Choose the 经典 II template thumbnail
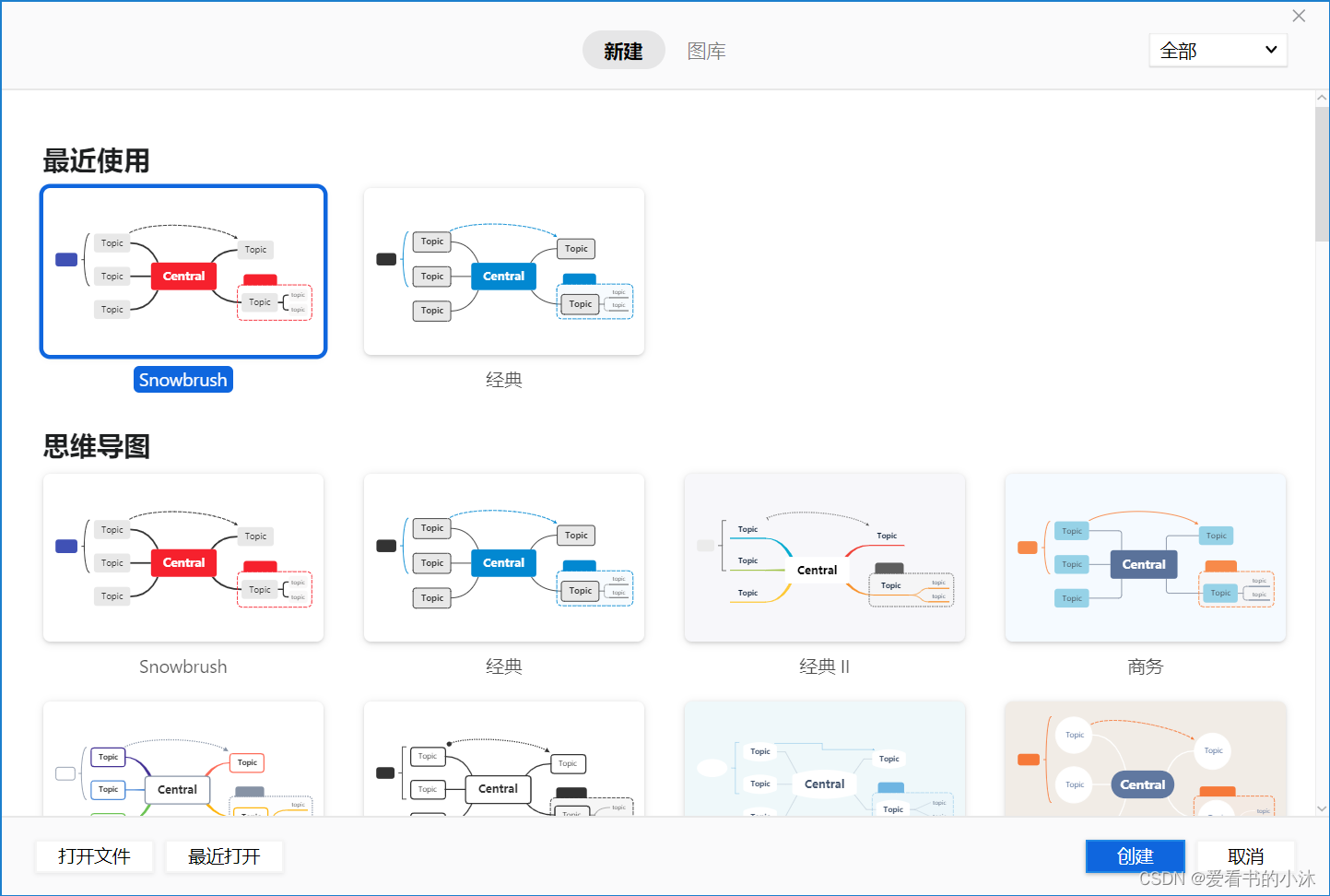 pos(824,558)
